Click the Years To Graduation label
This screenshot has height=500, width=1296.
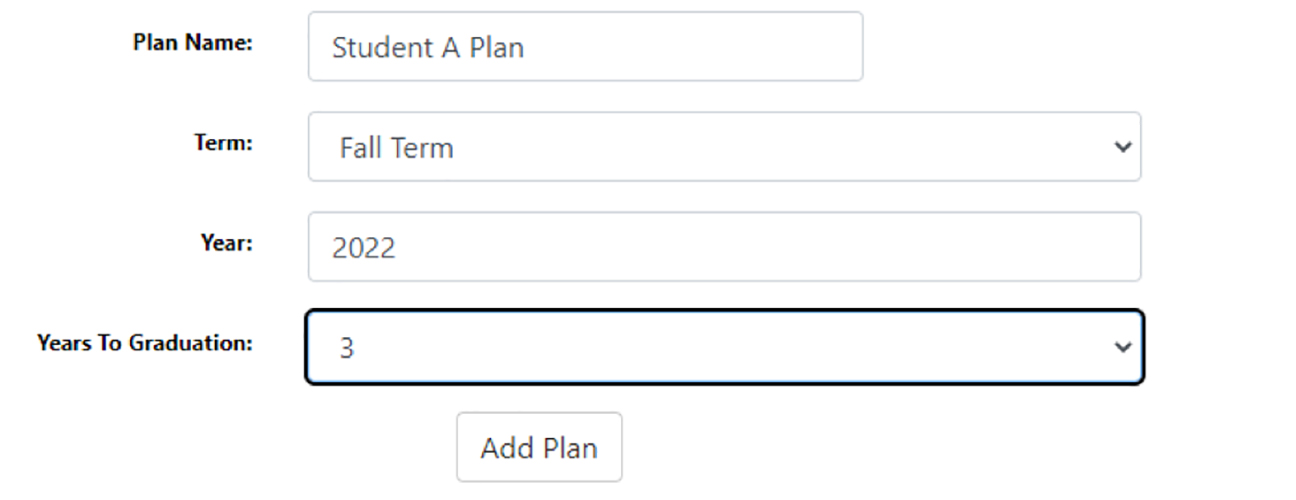pyautogui.click(x=145, y=342)
